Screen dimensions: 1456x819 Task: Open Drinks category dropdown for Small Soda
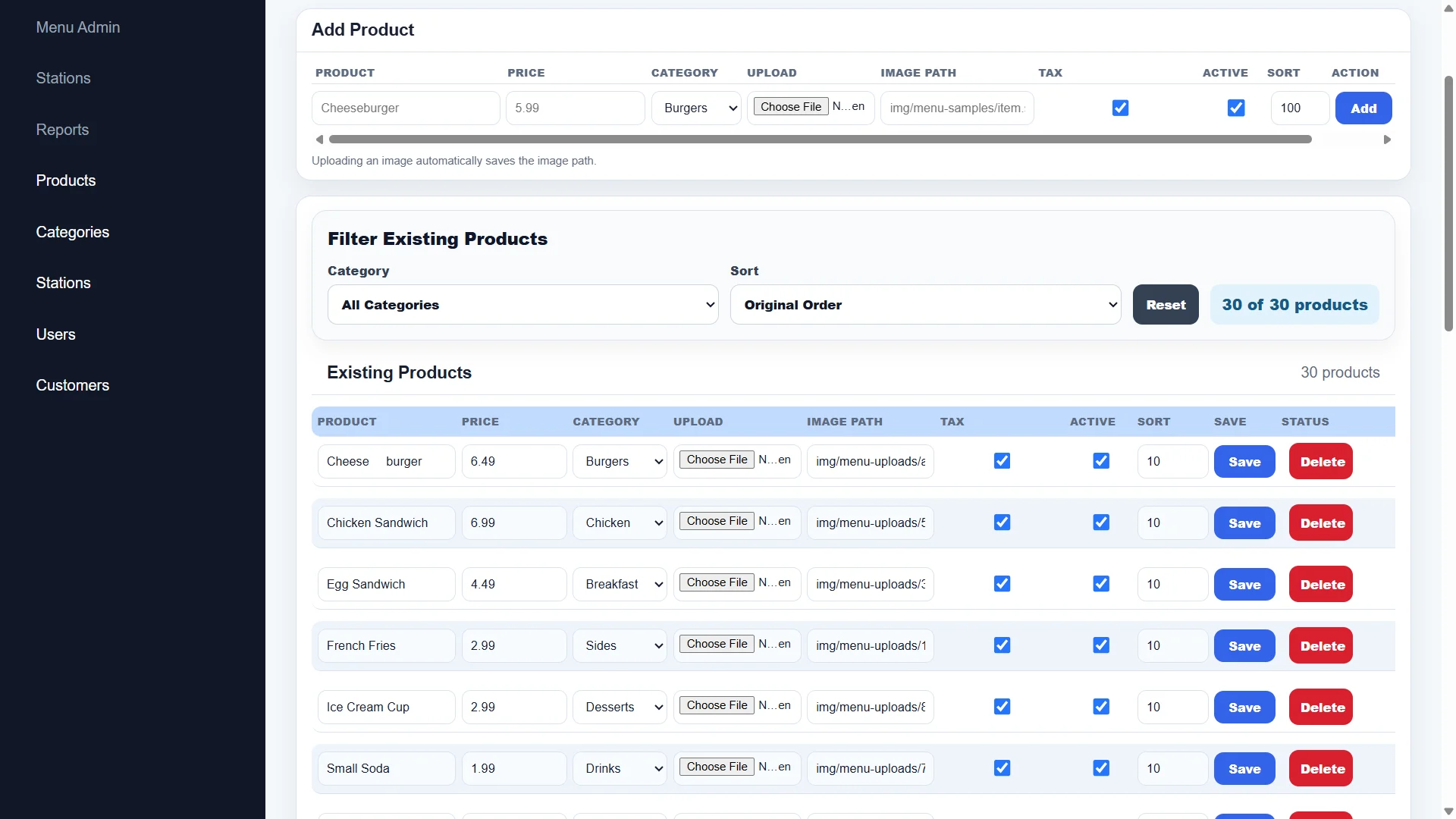pos(620,768)
